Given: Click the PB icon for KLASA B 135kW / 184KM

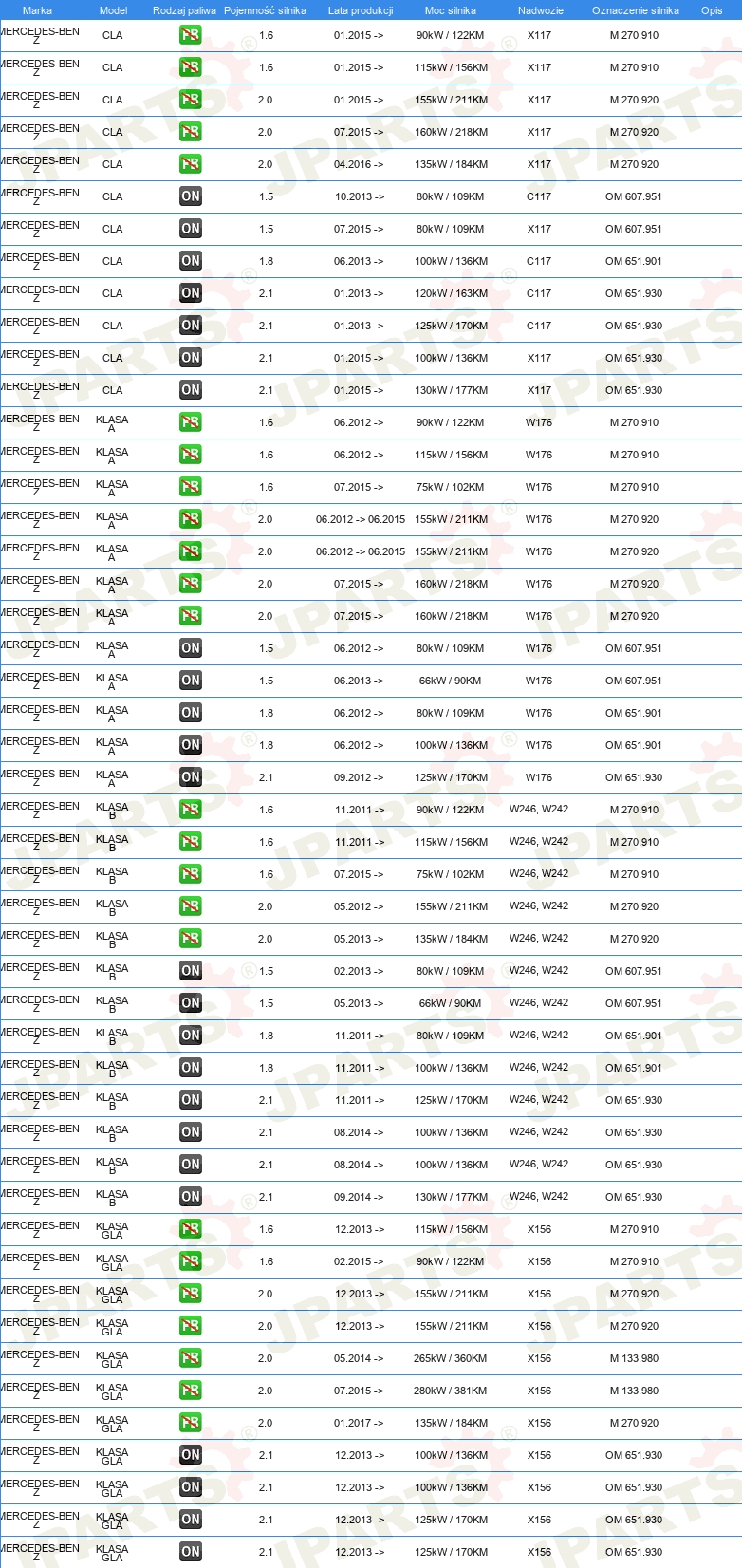Looking at the screenshot, I should coord(191,939).
